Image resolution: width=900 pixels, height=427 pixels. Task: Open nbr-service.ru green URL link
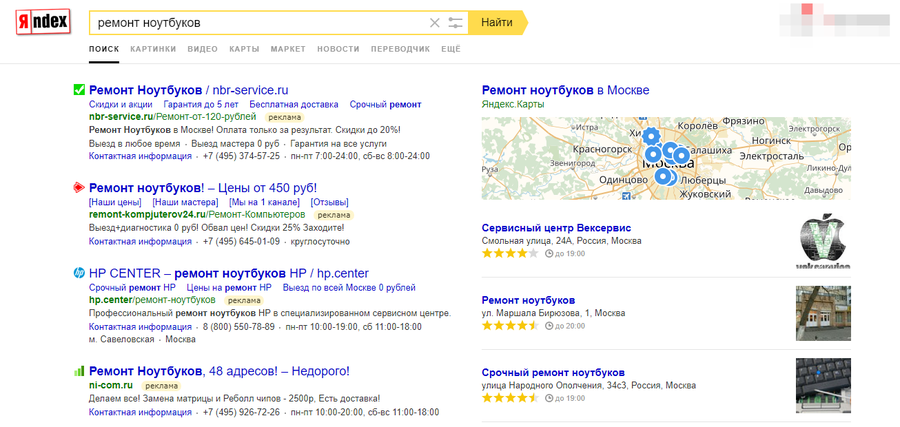tap(173, 117)
